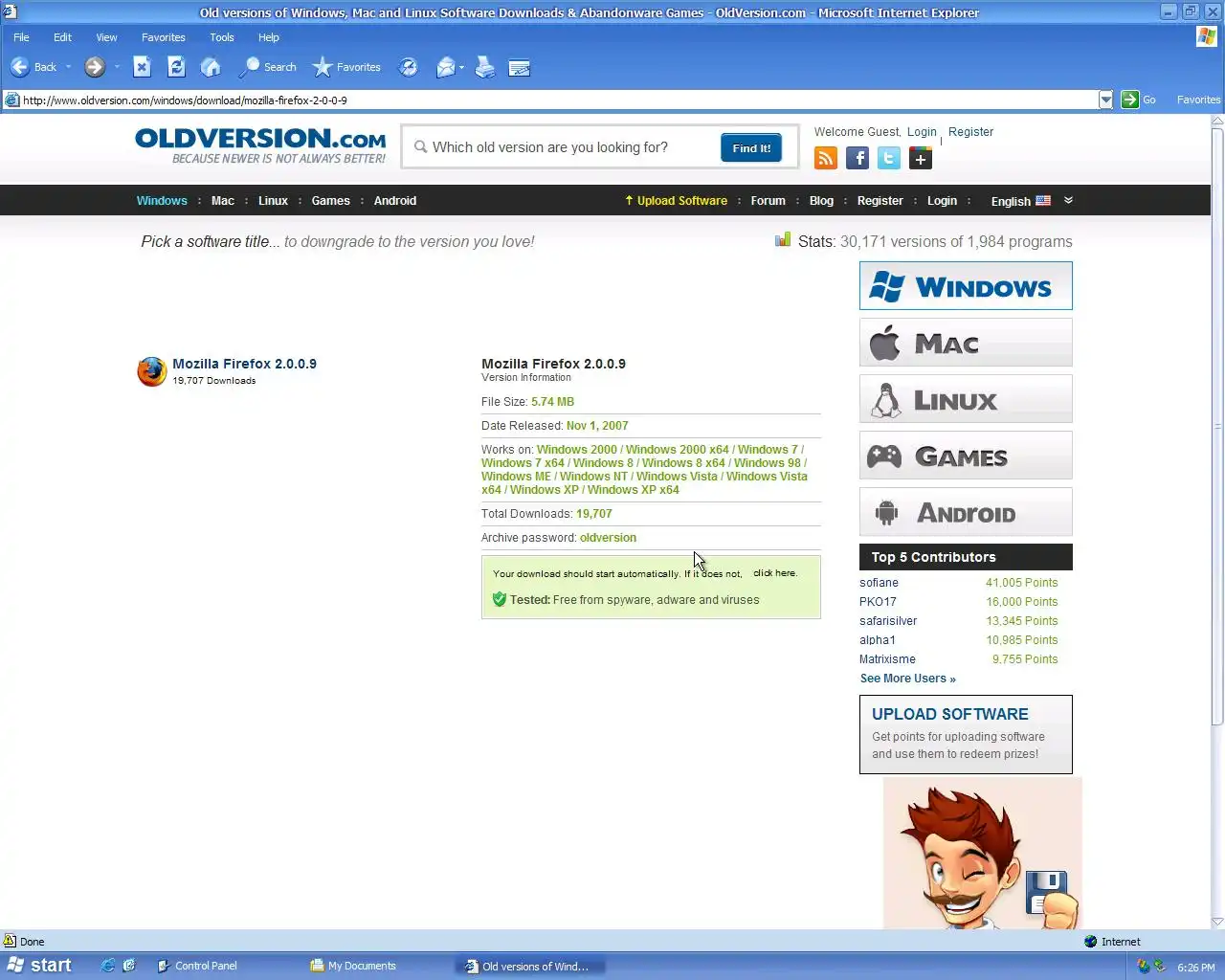
Task: Expand the English language dropdown
Action: point(1021,201)
